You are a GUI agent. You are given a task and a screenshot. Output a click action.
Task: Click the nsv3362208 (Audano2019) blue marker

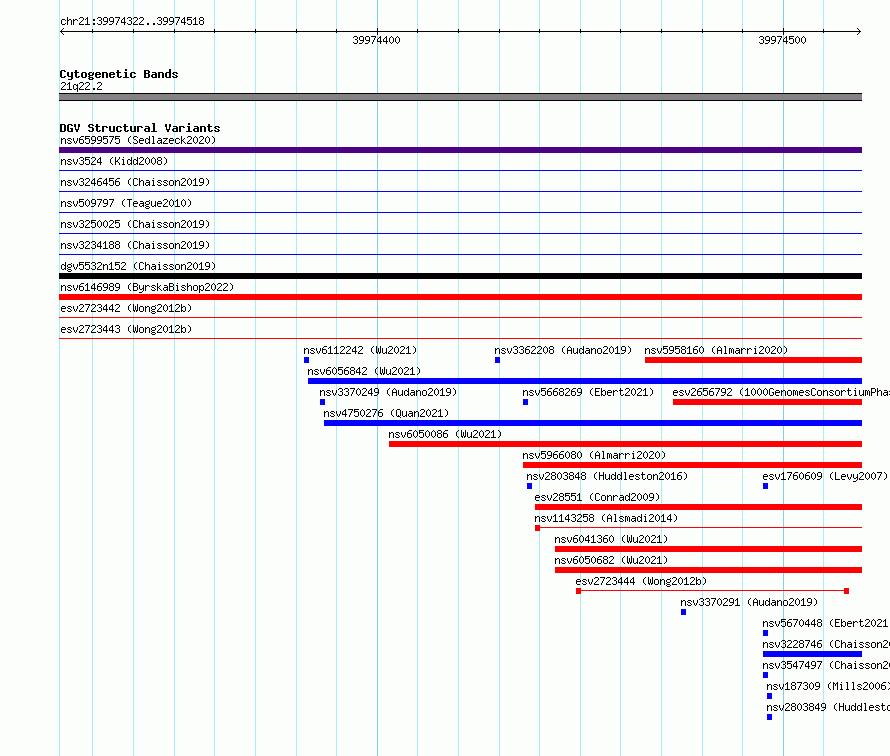[x=497, y=360]
